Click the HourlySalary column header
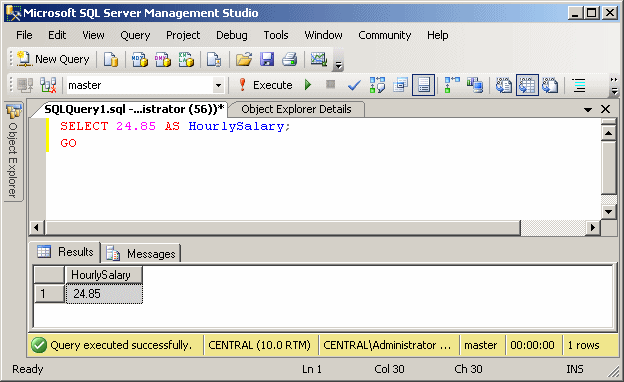 (103, 275)
